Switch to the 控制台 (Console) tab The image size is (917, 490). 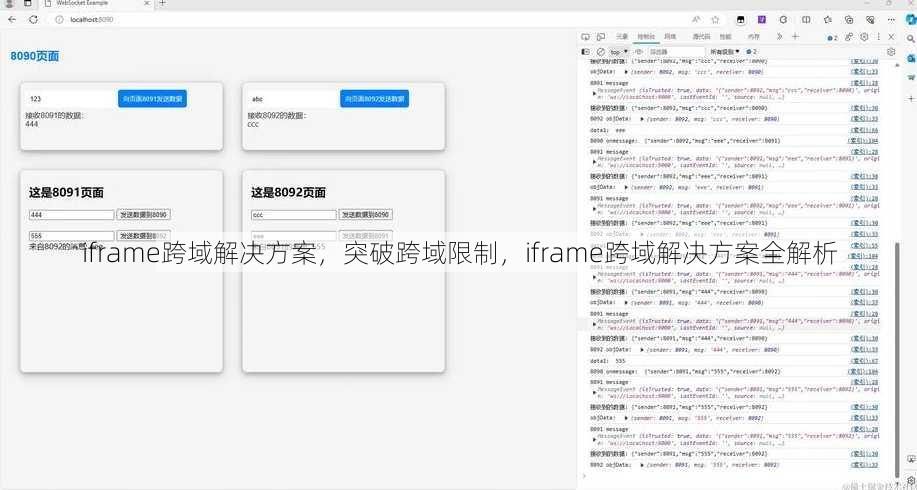(x=646, y=37)
